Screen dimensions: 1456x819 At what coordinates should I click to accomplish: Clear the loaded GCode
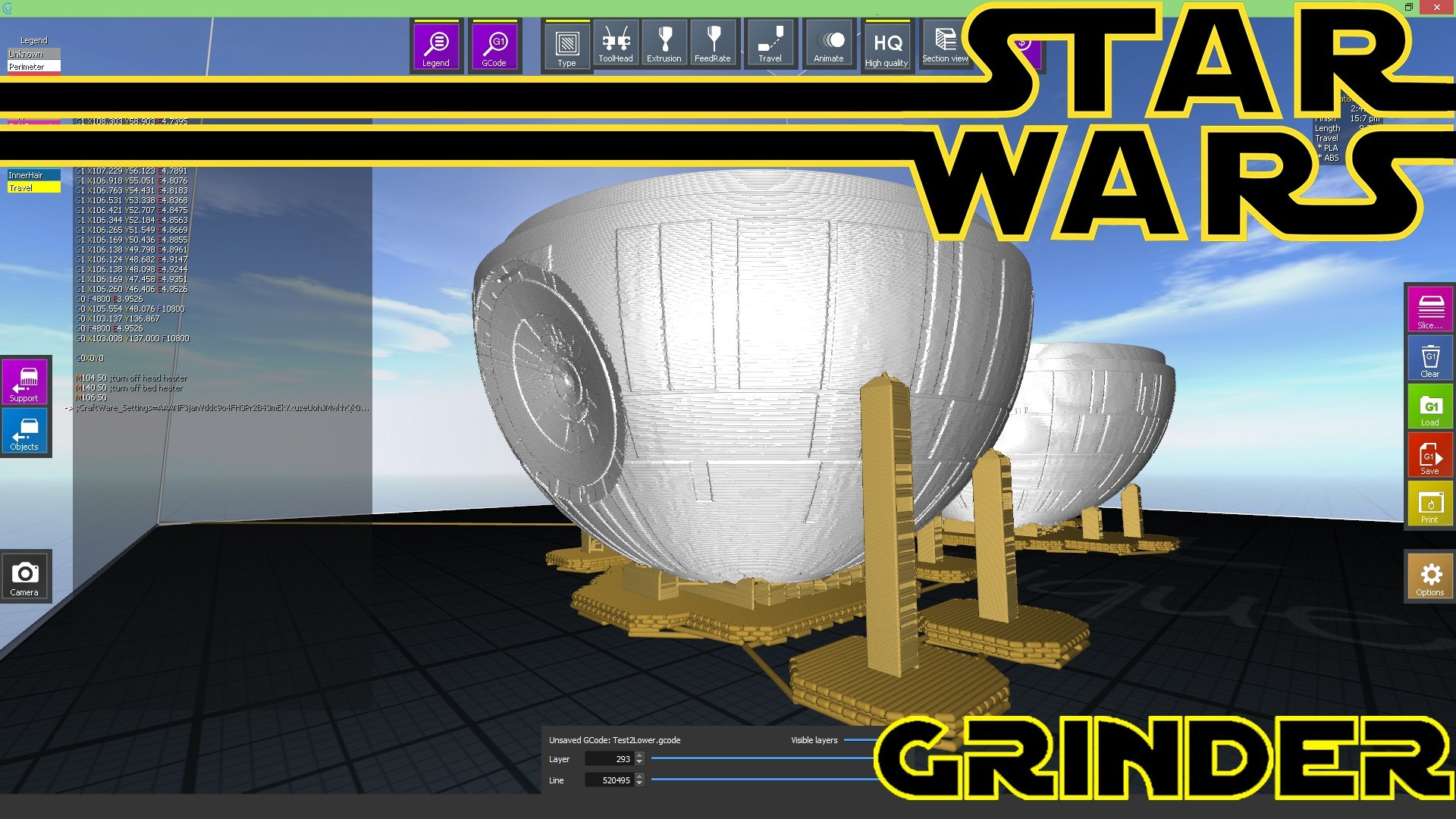pyautogui.click(x=1430, y=357)
